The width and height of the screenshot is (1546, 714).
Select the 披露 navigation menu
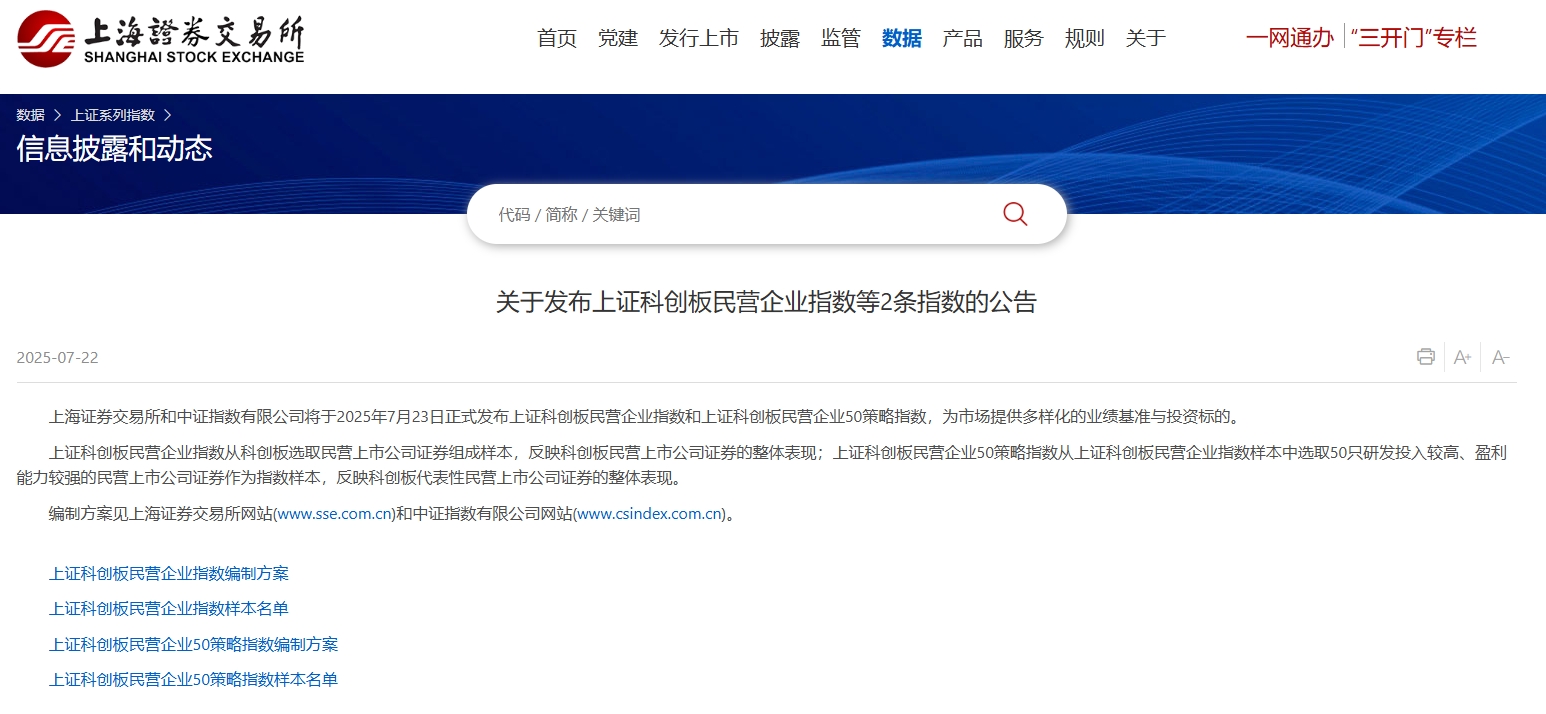[x=780, y=39]
